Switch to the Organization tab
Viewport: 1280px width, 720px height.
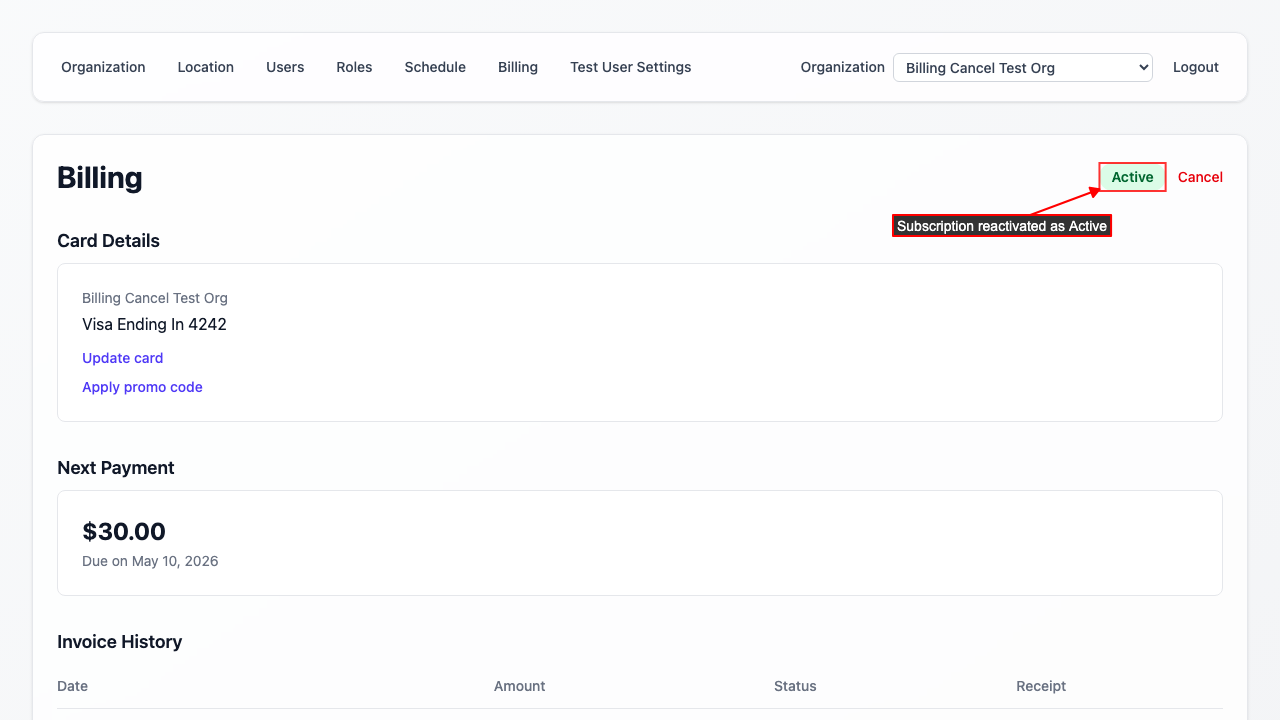click(103, 67)
